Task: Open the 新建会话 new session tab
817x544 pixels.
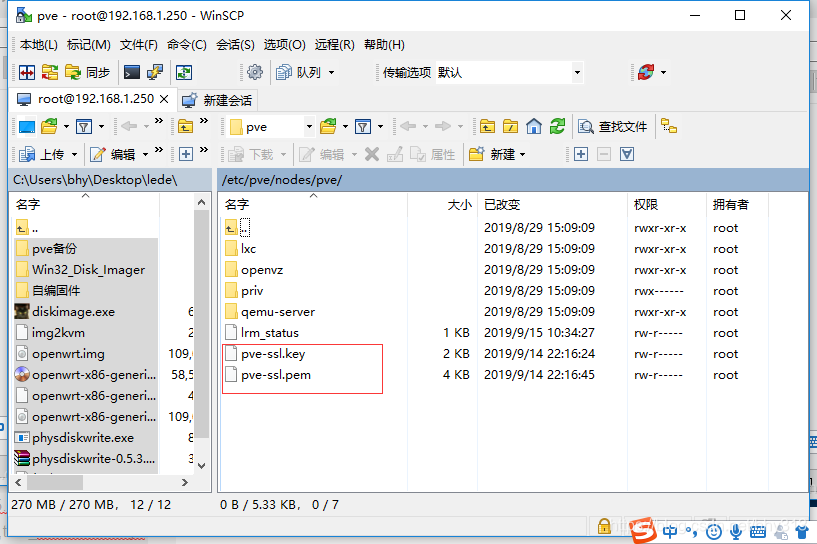Action: (217, 100)
